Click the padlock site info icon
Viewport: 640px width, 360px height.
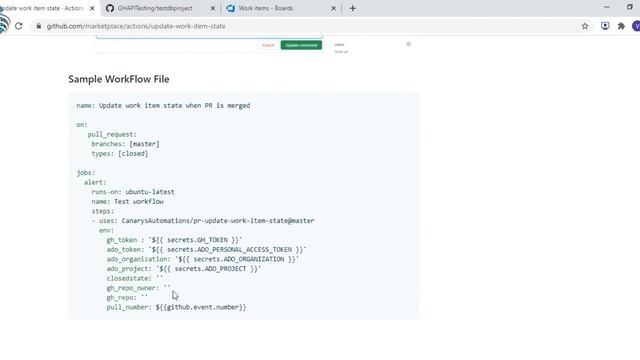tap(39, 26)
